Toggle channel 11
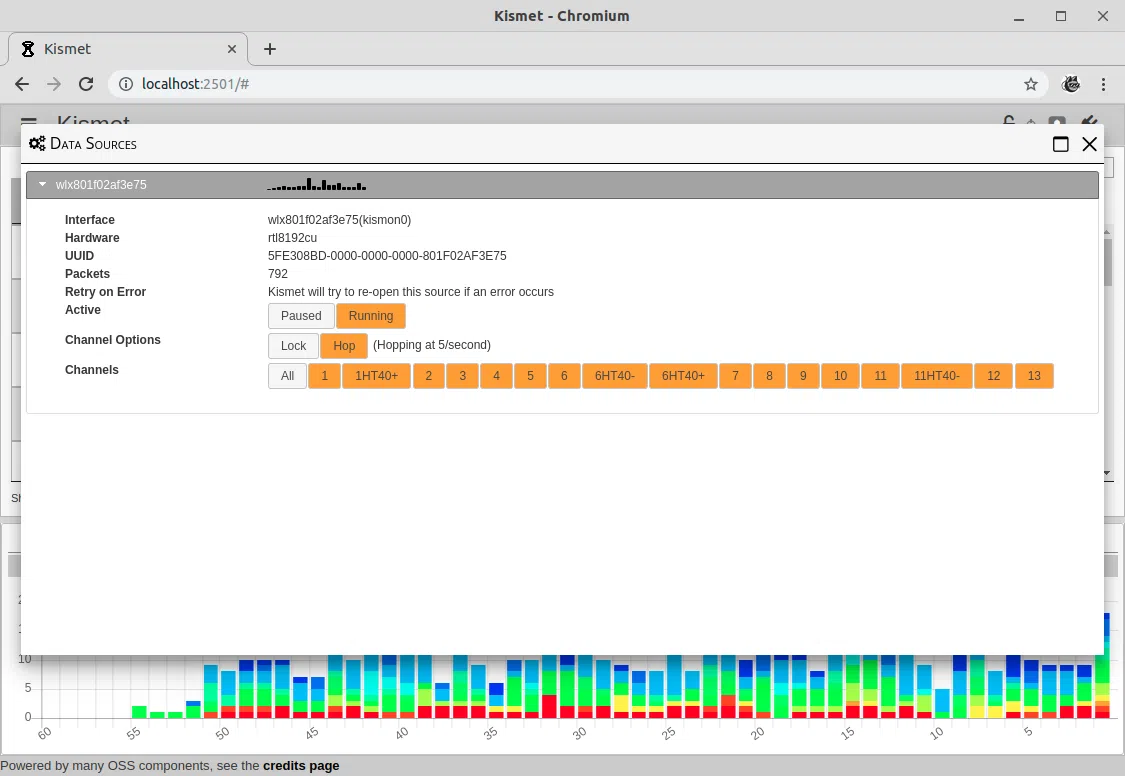1125x776 pixels. tap(880, 376)
